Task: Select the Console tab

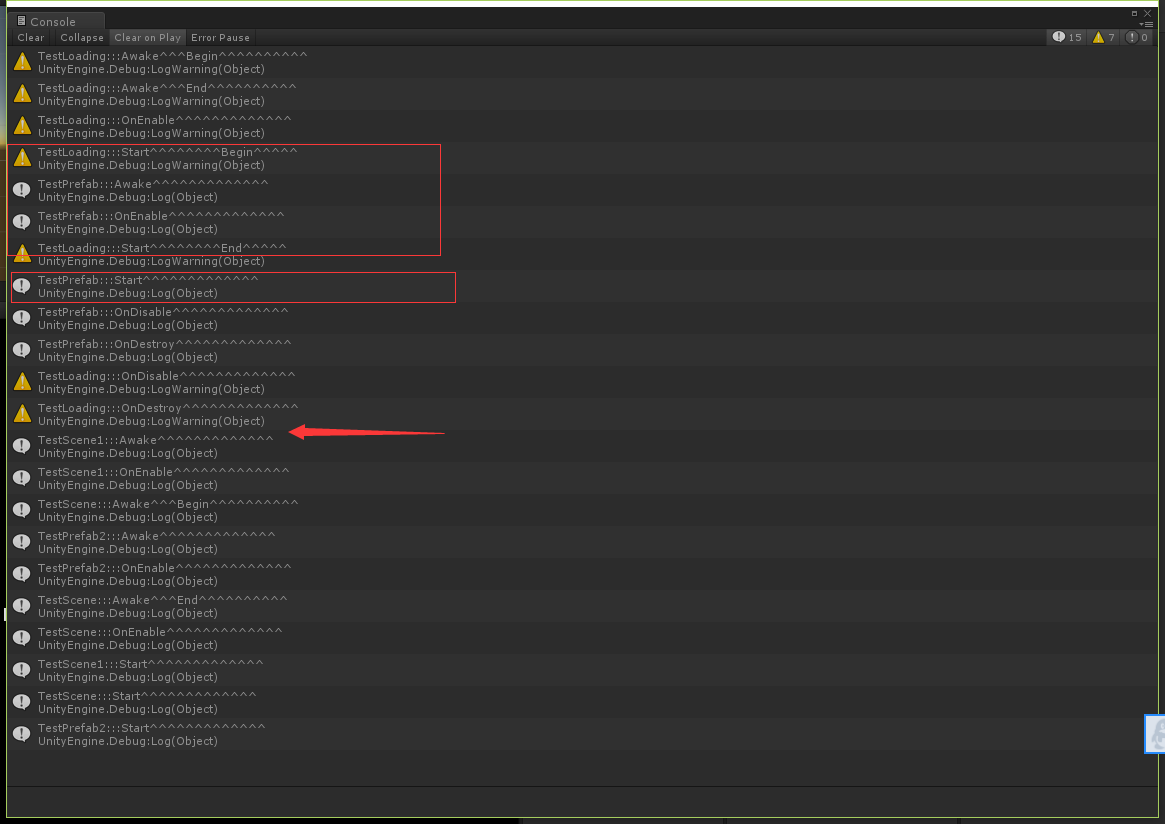Action: [x=56, y=22]
